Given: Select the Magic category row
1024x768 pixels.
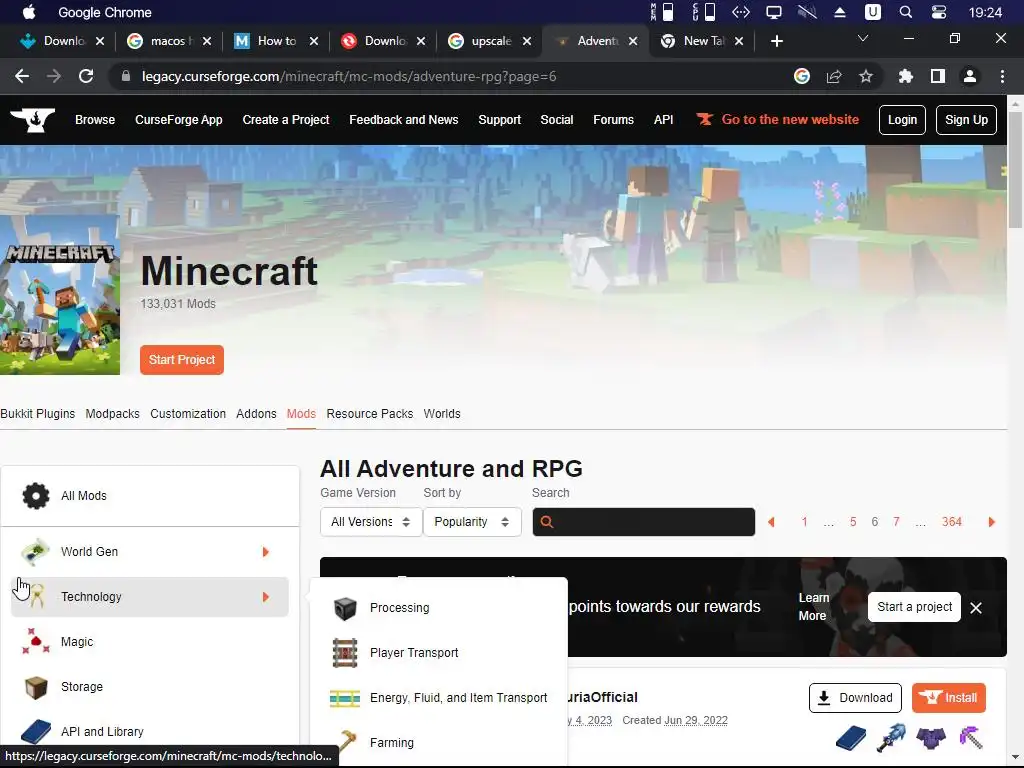Looking at the screenshot, I should 150,642.
